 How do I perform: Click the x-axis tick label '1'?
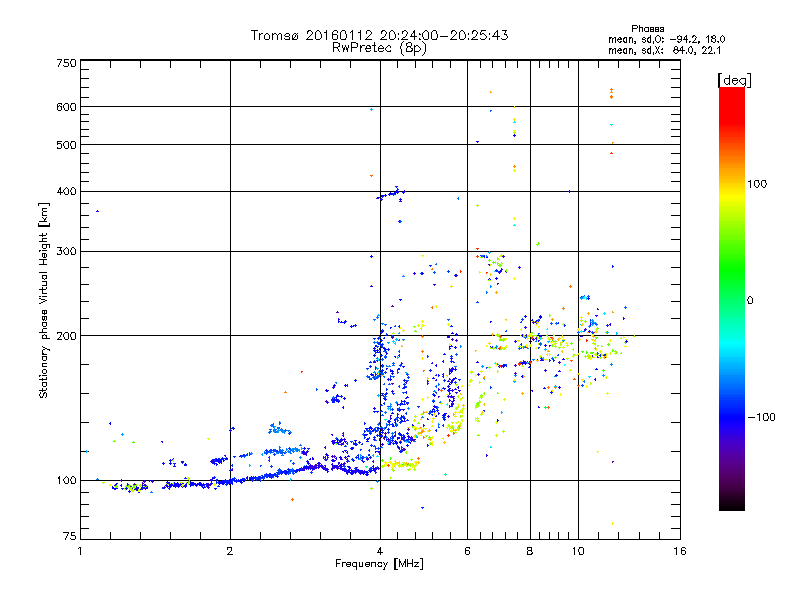[x=80, y=551]
